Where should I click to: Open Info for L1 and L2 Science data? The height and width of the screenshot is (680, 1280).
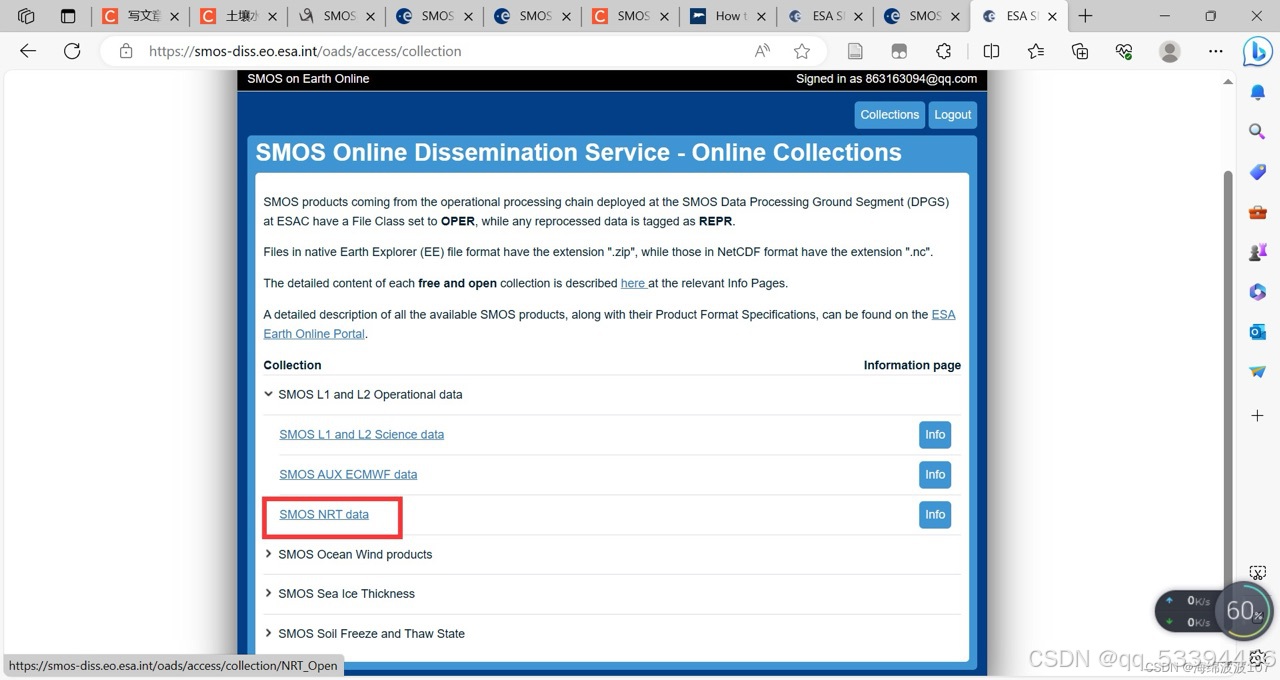[935, 435]
